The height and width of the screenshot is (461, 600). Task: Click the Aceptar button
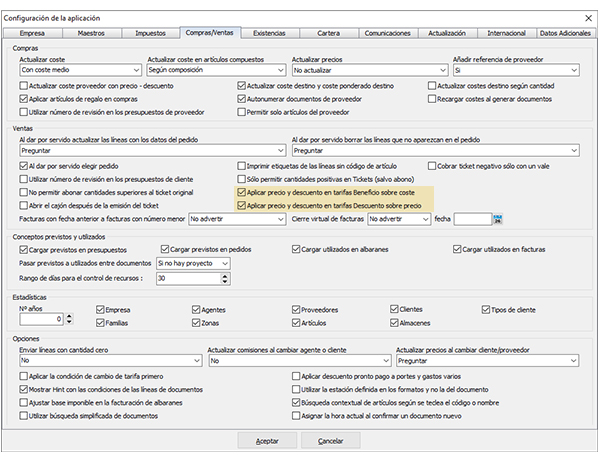pyautogui.click(x=268, y=441)
